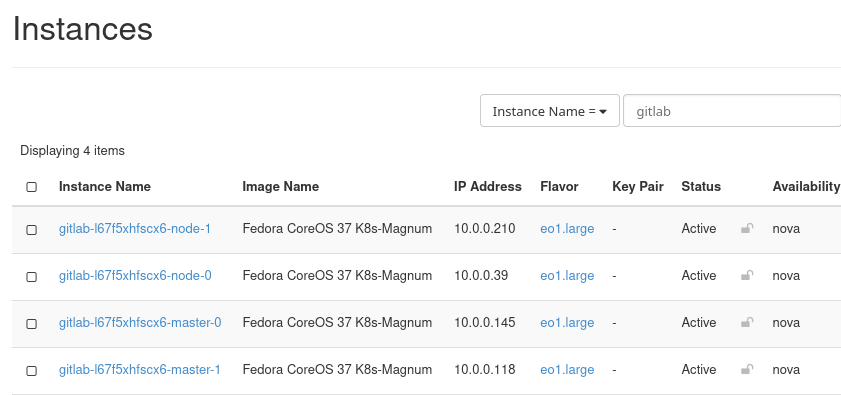This screenshot has height=395, width=841.
Task: Click the lock icon in node-0 row
Action: 747,275
